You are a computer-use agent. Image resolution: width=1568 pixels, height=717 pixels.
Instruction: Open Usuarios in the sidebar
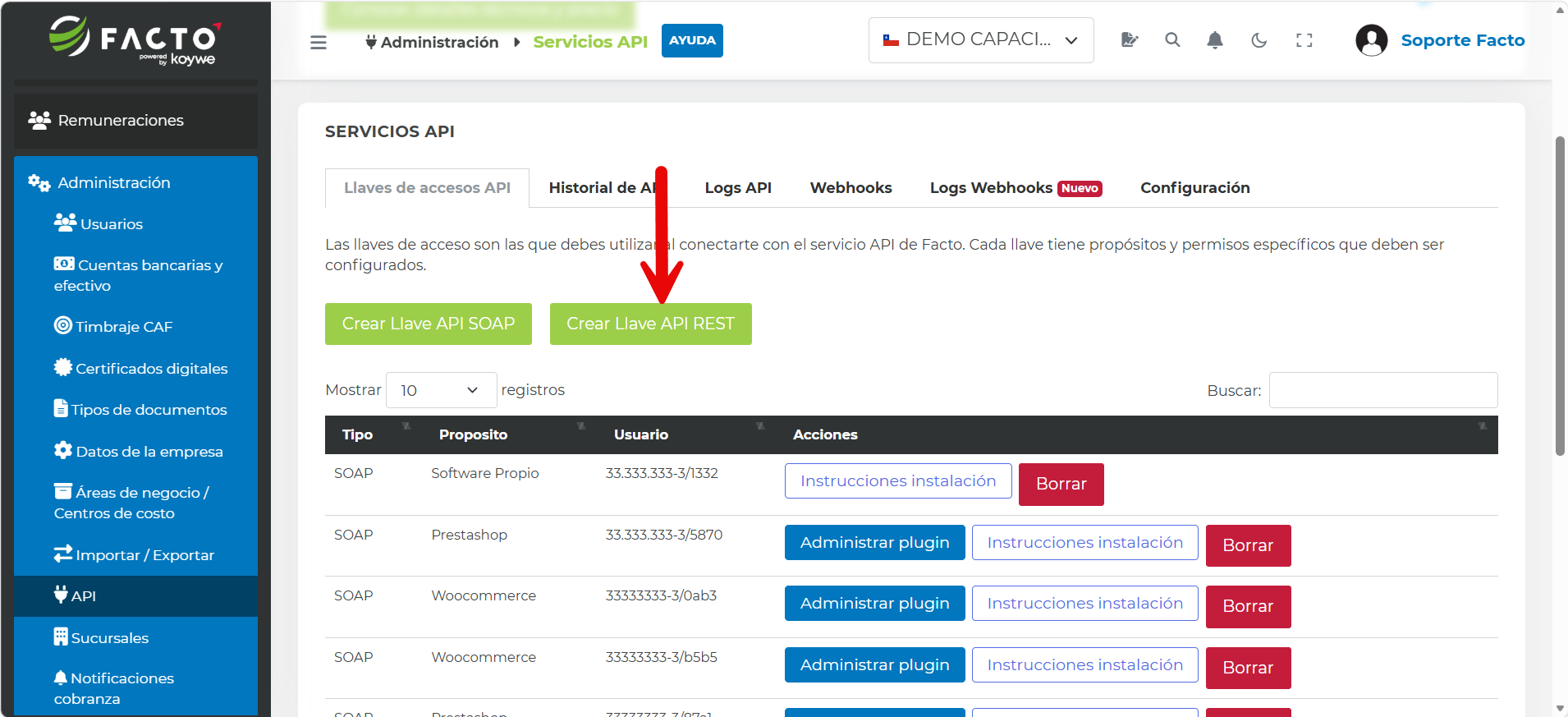click(x=99, y=223)
